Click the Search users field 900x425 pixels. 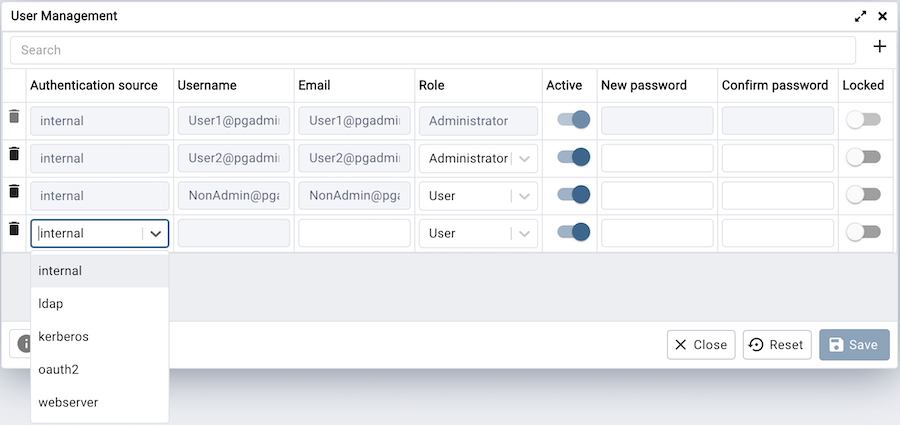pos(432,50)
